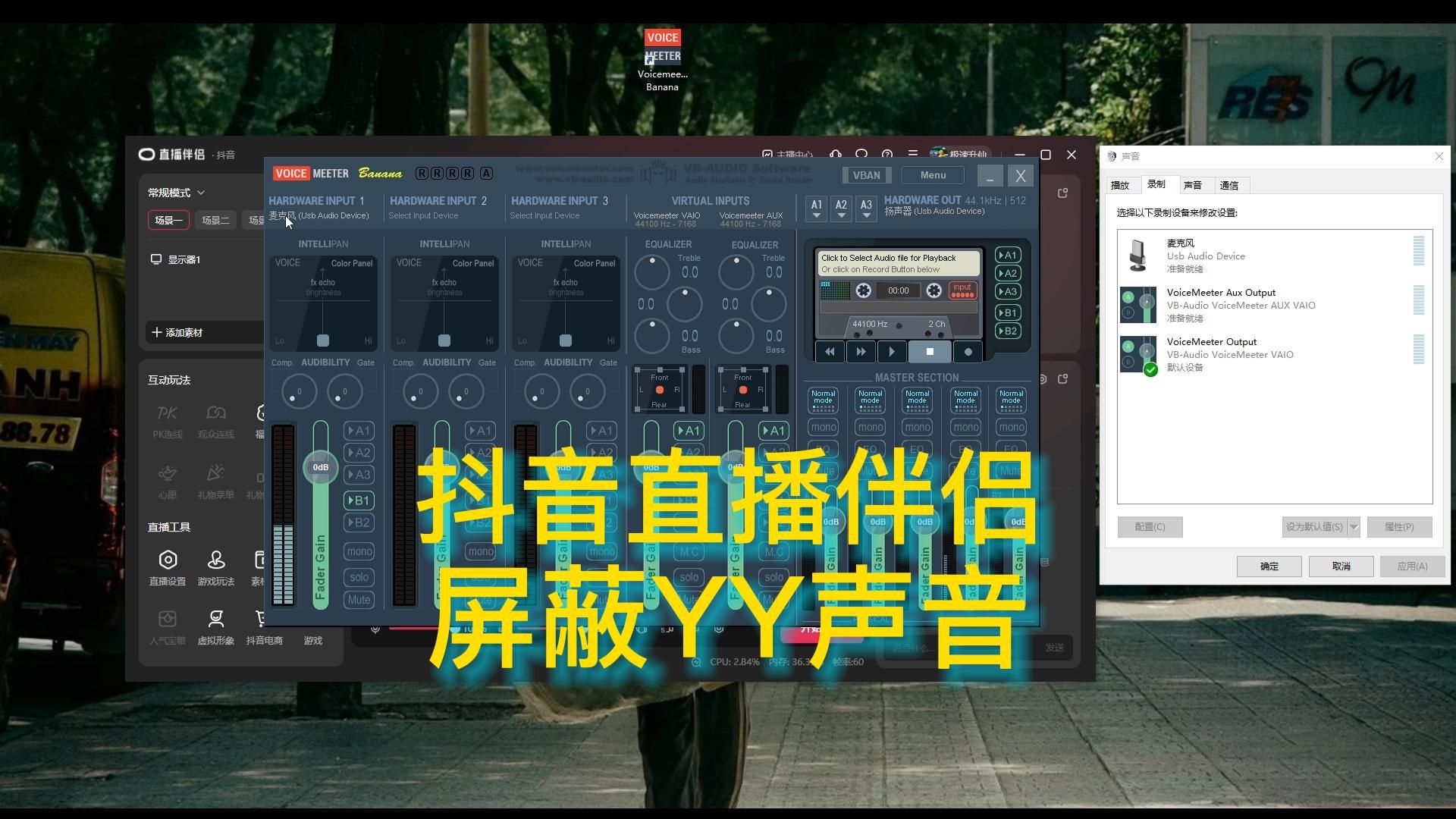Screen dimensions: 1456x819
Task: Switch to 录制 tab in Sound dialog
Action: pyautogui.click(x=1156, y=184)
